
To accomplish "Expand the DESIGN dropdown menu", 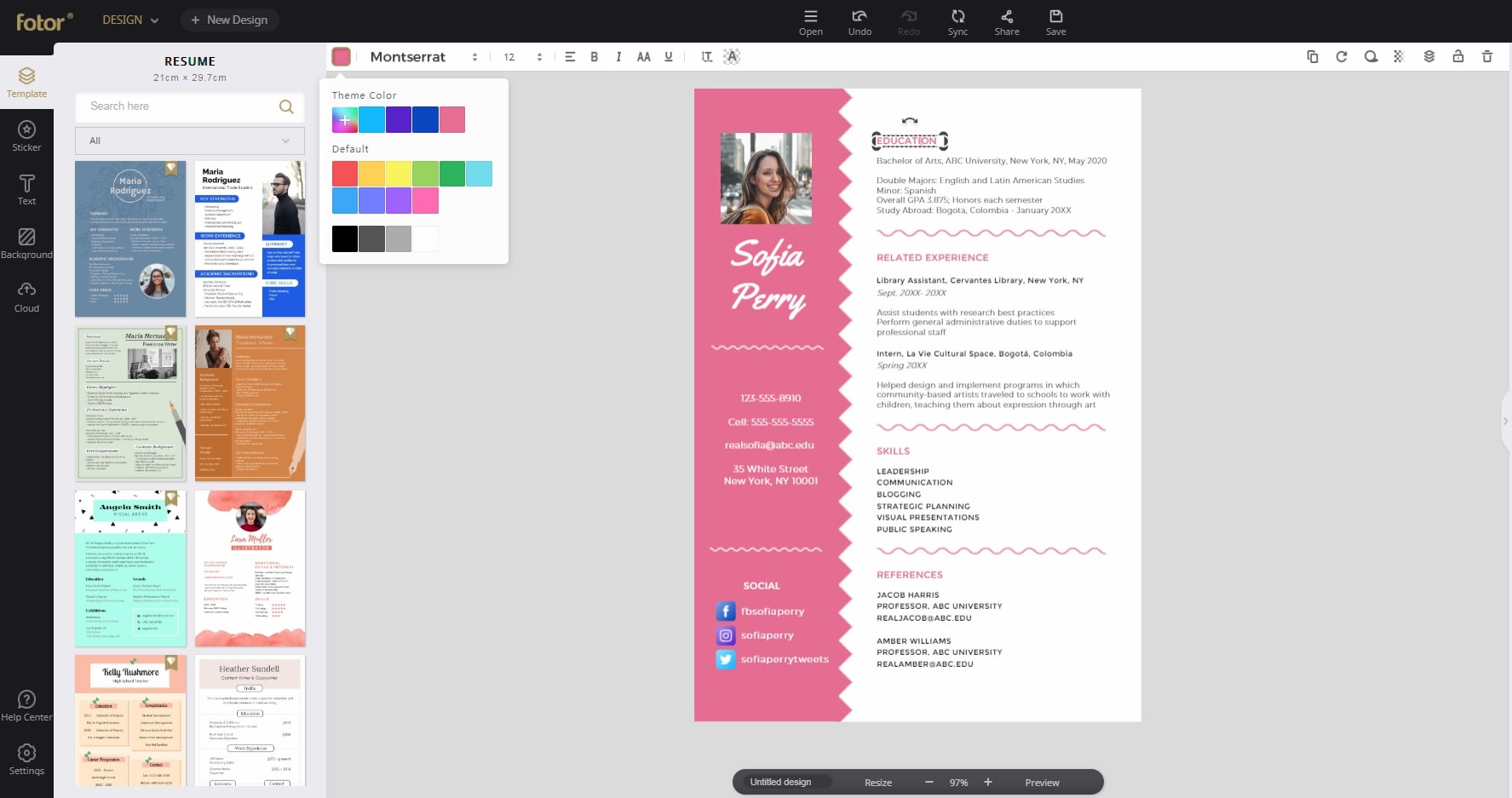I will point(130,20).
